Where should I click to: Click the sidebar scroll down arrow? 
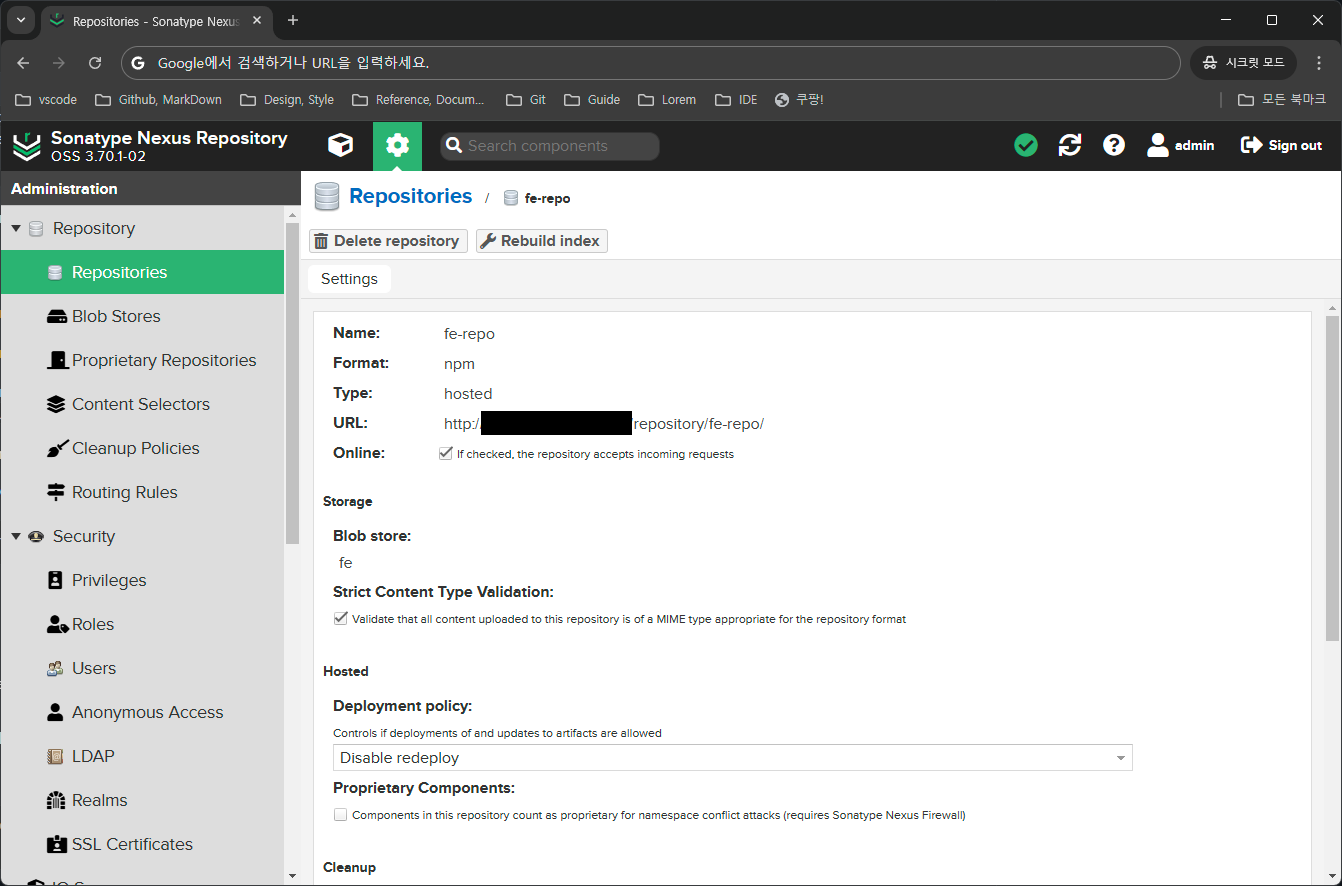292,876
